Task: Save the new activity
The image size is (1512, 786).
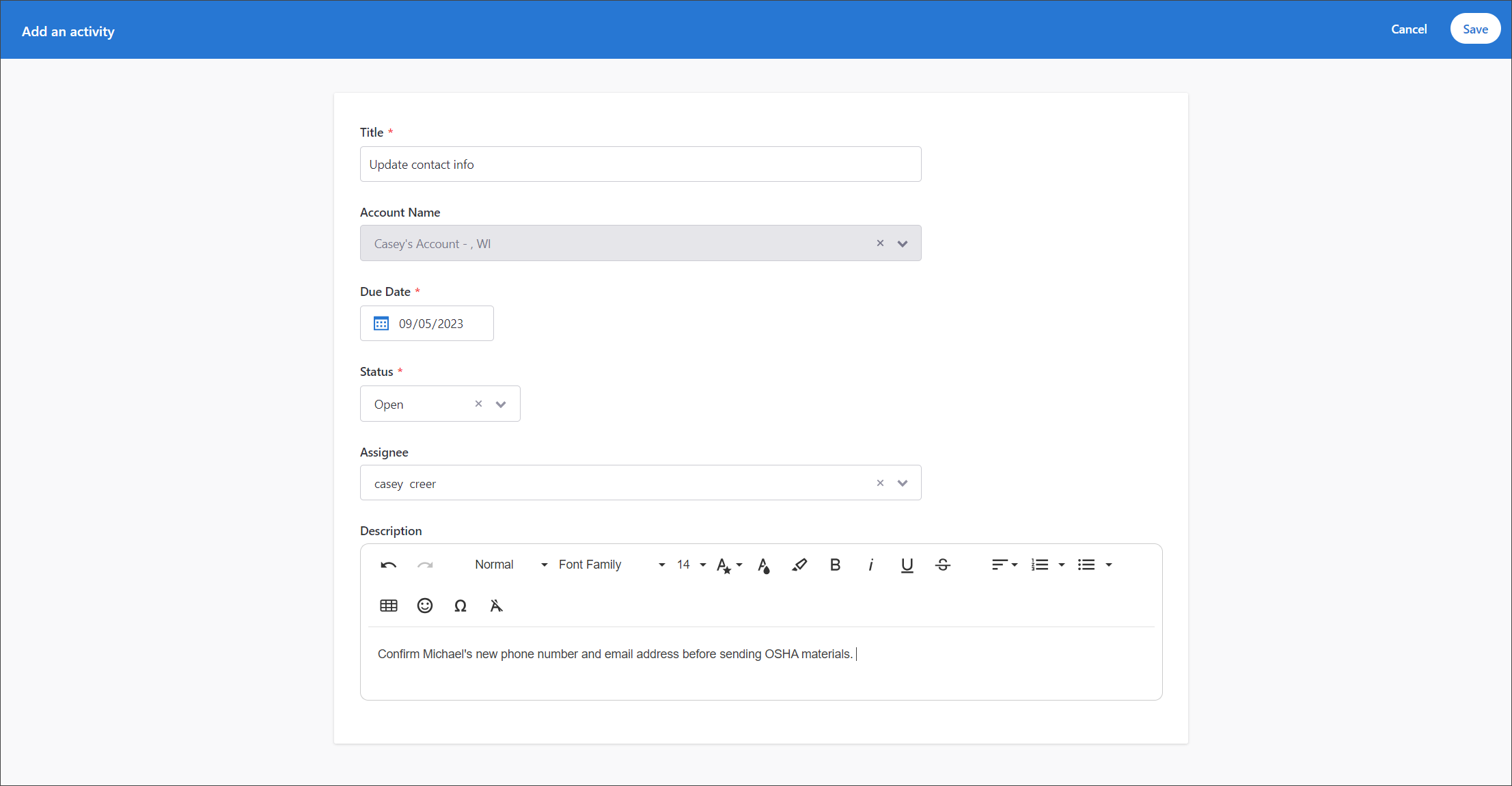Action: [1475, 29]
